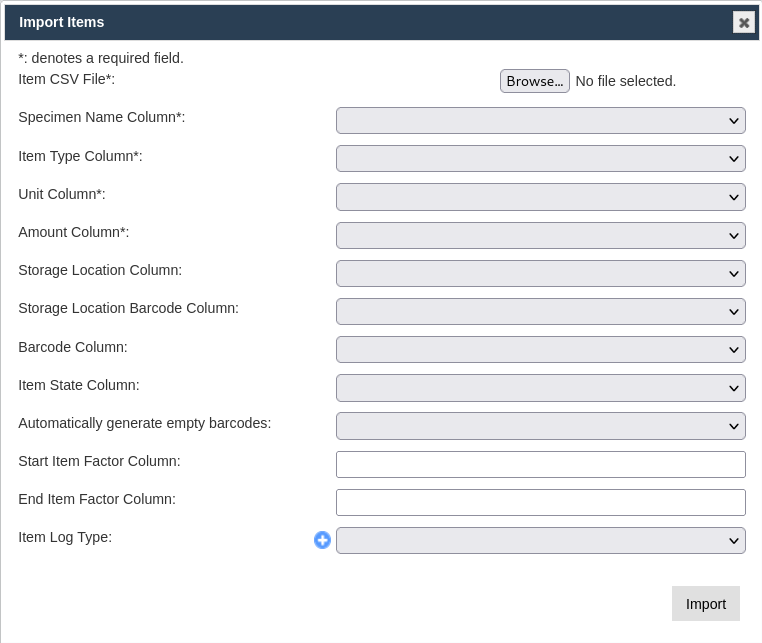Expand Storage Location Barcode Column dropdown
The width and height of the screenshot is (762, 643).
(540, 312)
